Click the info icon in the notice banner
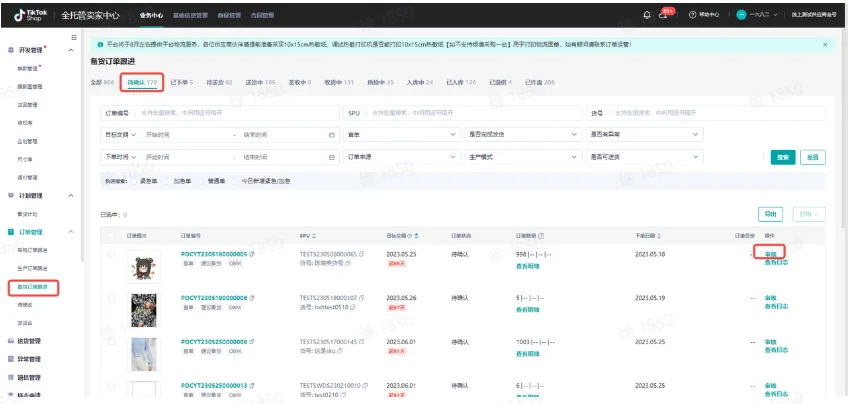This screenshot has height=404, width=848. pyautogui.click(x=101, y=44)
